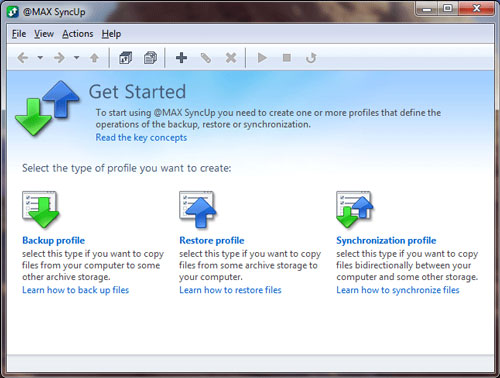Click the plus icon to add profile

(x=181, y=58)
